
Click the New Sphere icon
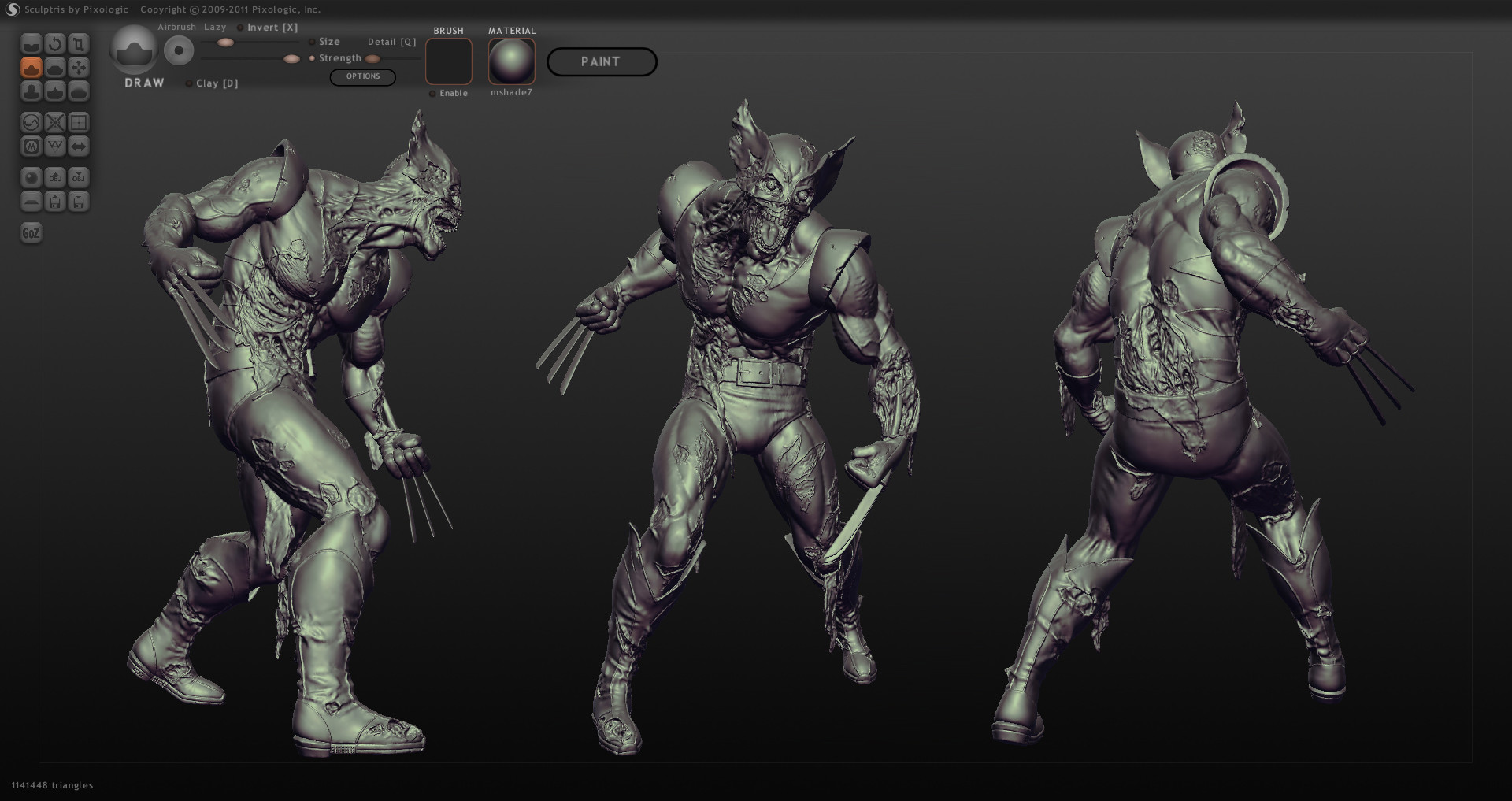31,178
